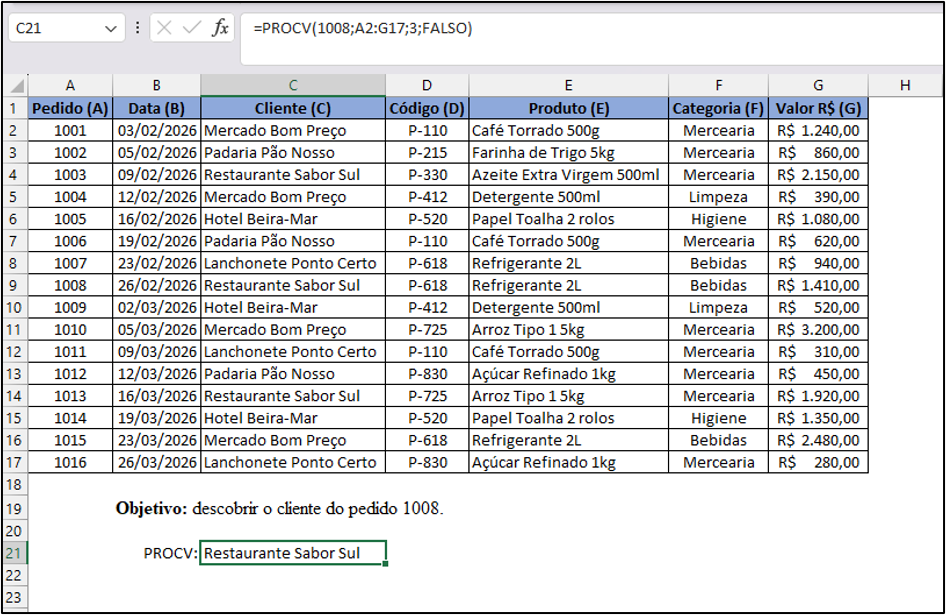Click the 'Código (D)' header cell

coord(427,109)
